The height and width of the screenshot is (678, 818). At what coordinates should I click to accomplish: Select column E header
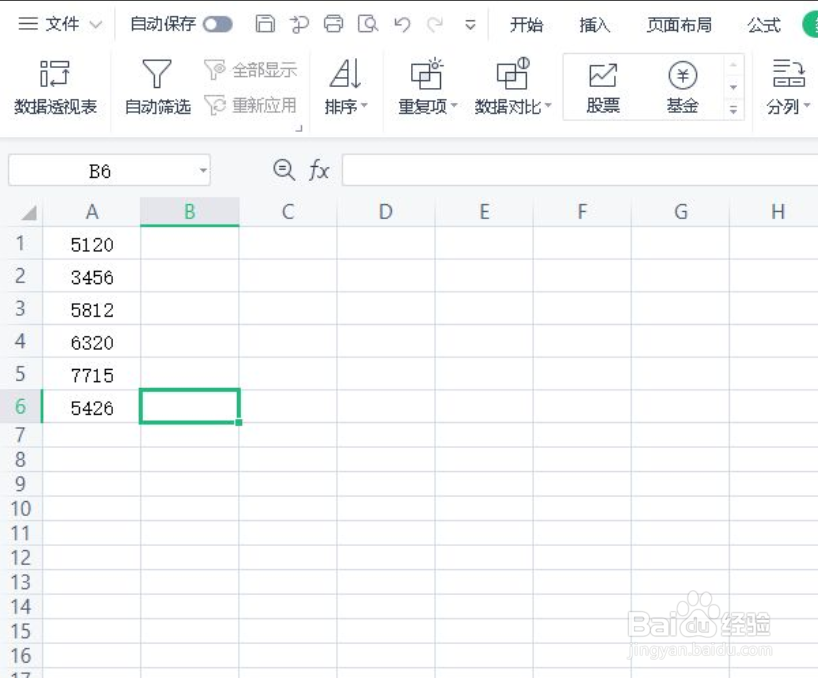point(484,212)
